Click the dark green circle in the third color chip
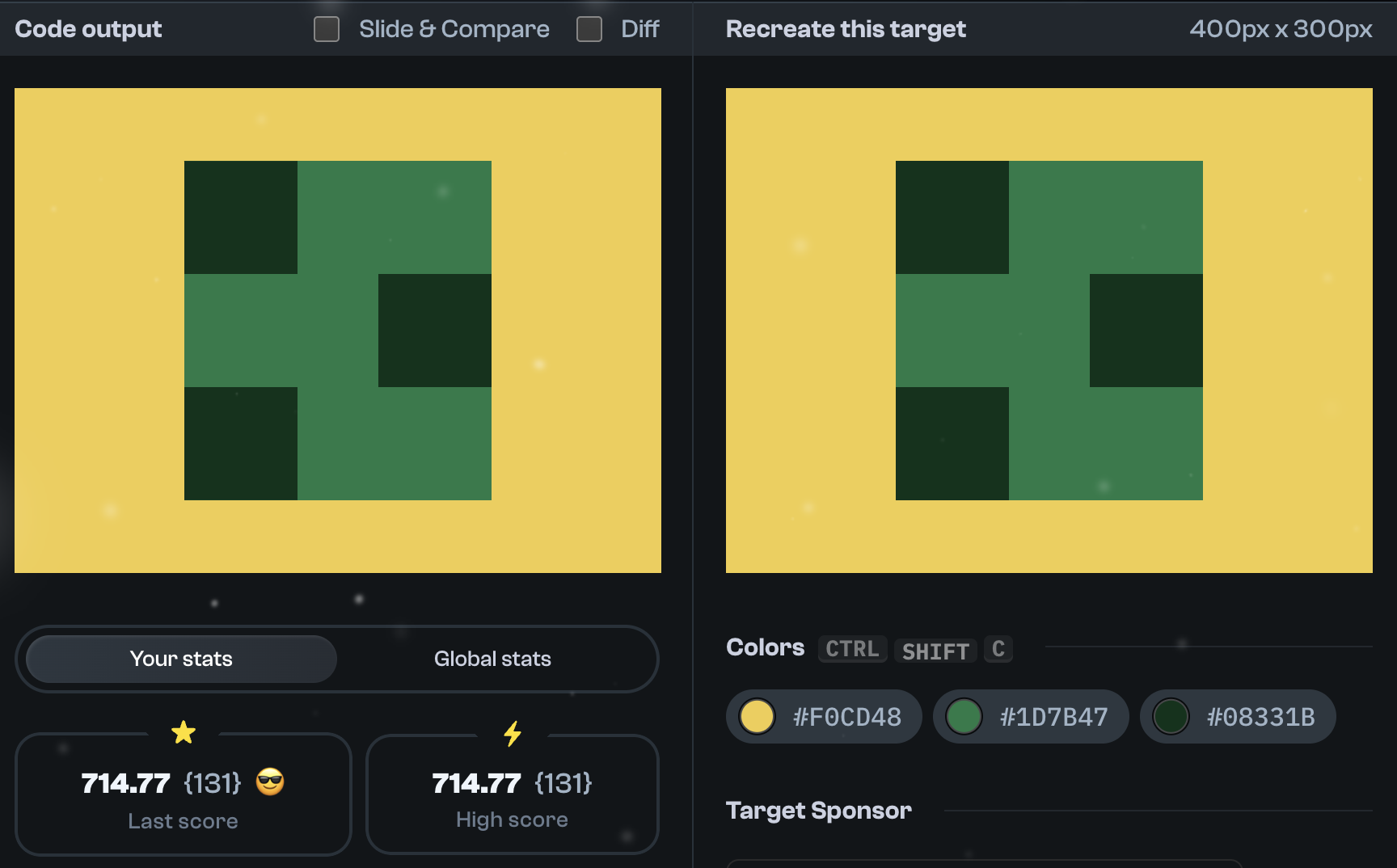The width and height of the screenshot is (1397, 868). (1171, 716)
